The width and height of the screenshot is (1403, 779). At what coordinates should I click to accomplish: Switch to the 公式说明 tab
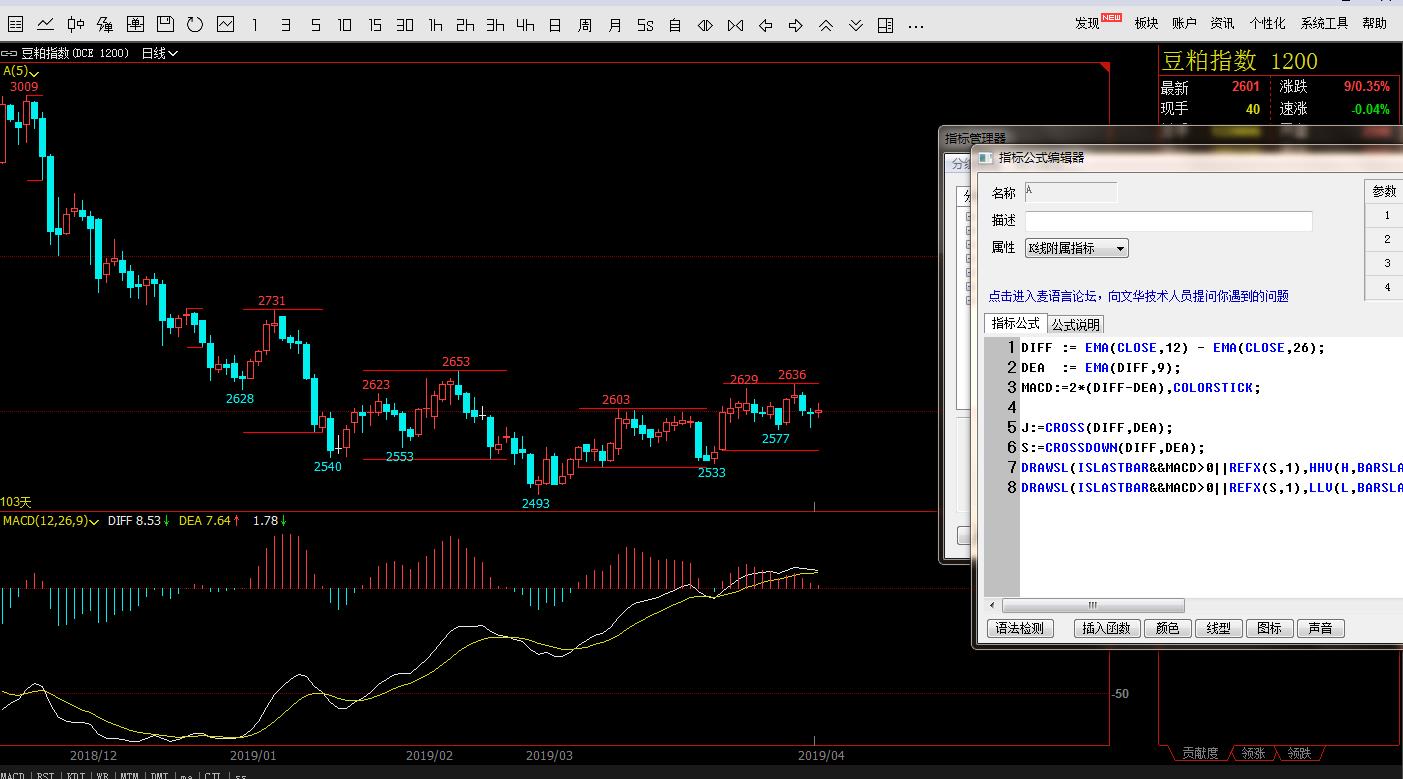coord(1075,324)
